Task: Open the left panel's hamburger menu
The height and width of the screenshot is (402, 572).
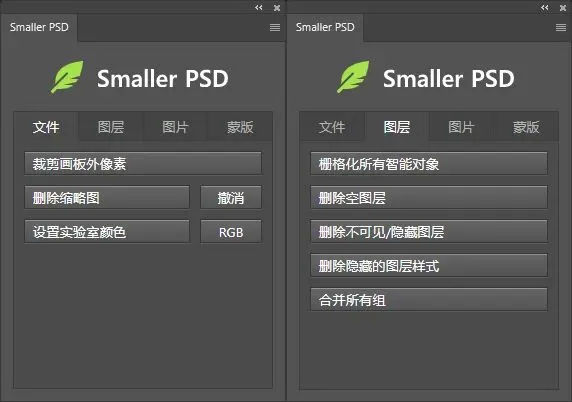Action: pyautogui.click(x=275, y=27)
